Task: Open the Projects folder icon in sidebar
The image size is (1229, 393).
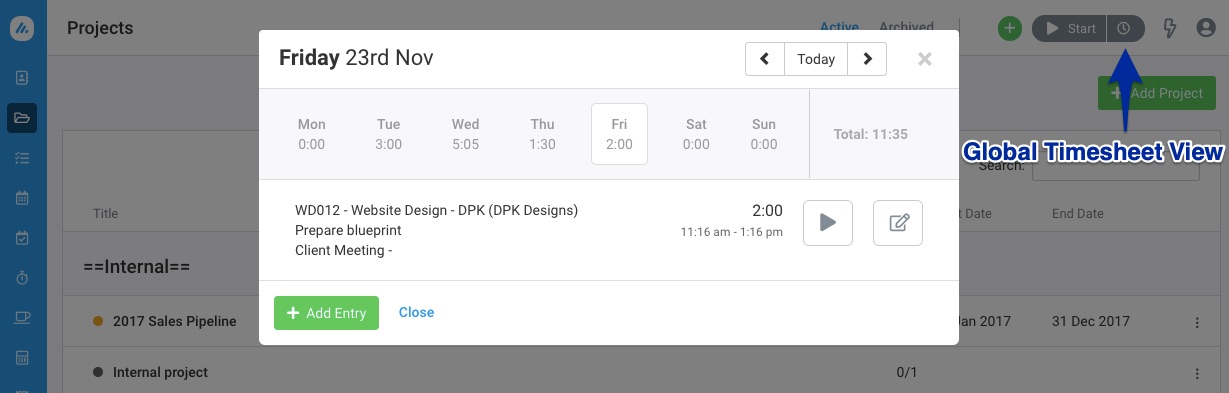Action: (x=22, y=118)
